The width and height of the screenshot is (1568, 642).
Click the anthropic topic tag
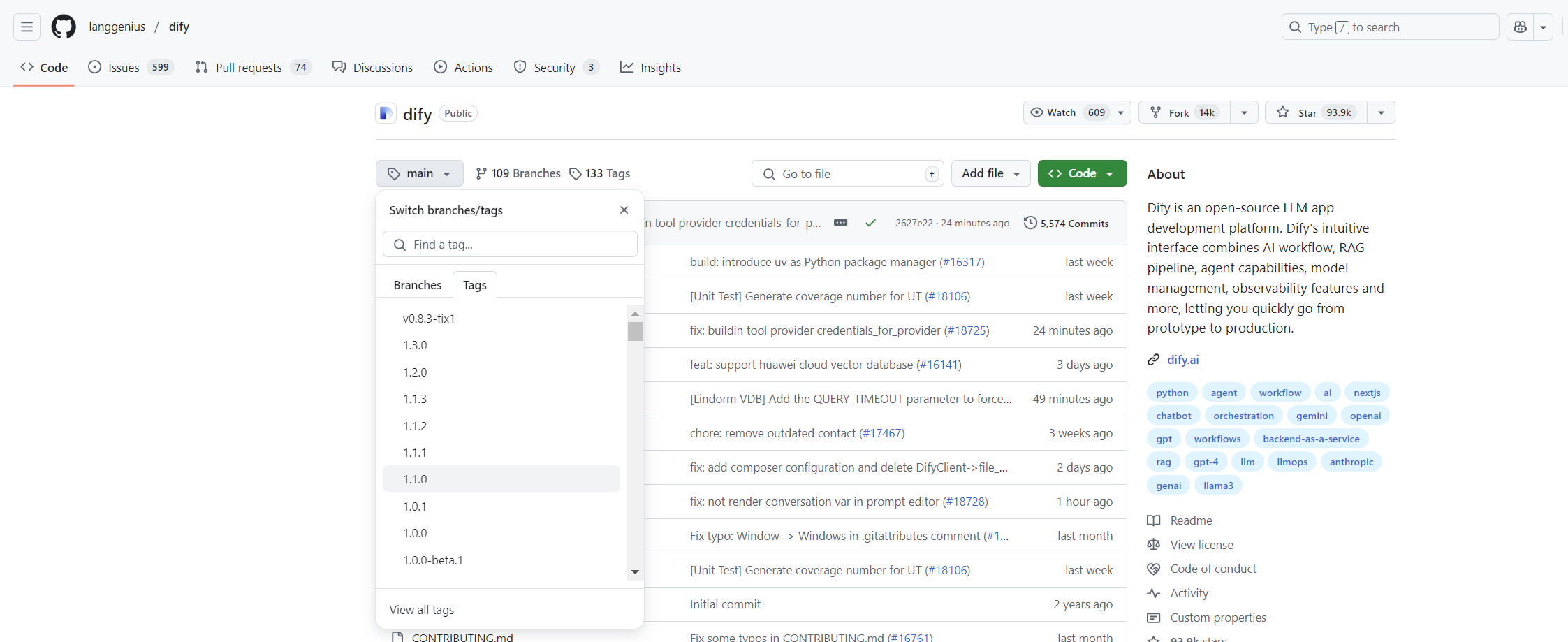click(x=1351, y=462)
